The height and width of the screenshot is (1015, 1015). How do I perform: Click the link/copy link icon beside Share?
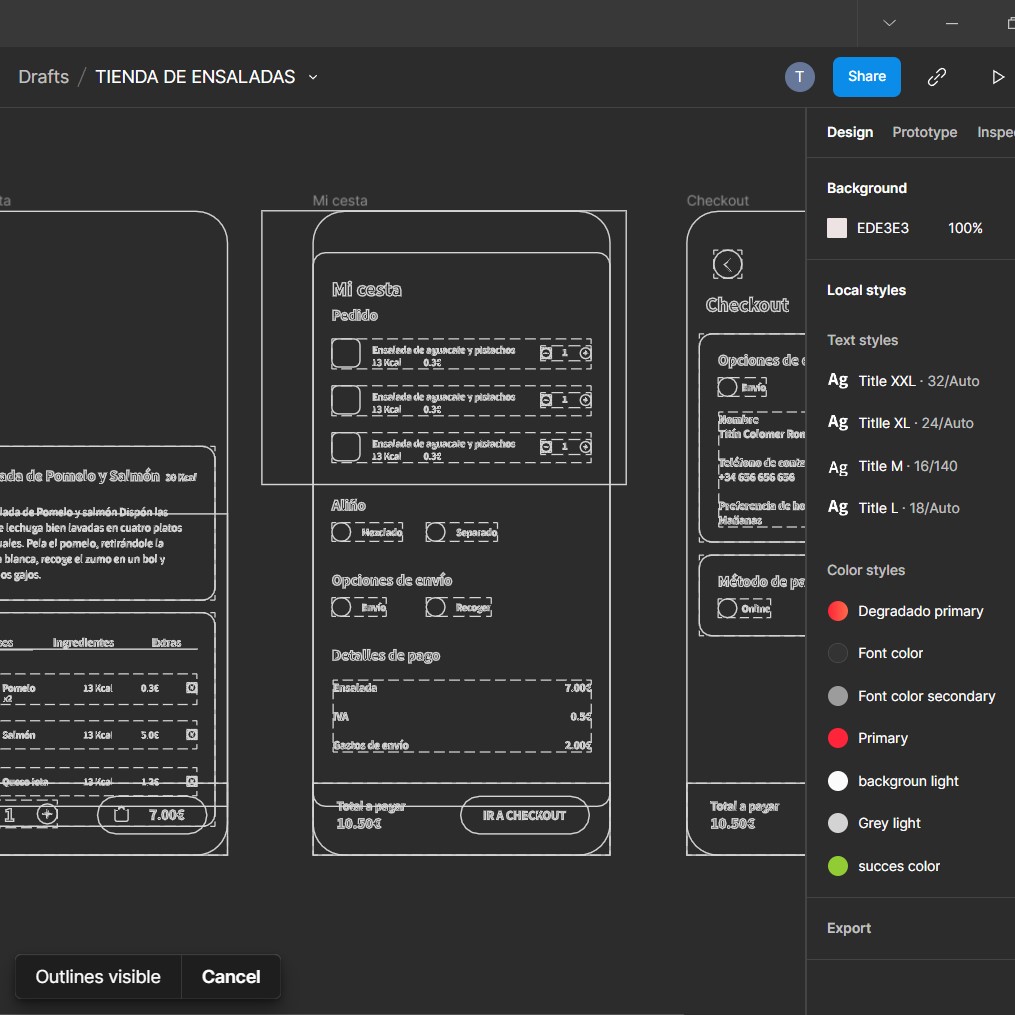(937, 77)
